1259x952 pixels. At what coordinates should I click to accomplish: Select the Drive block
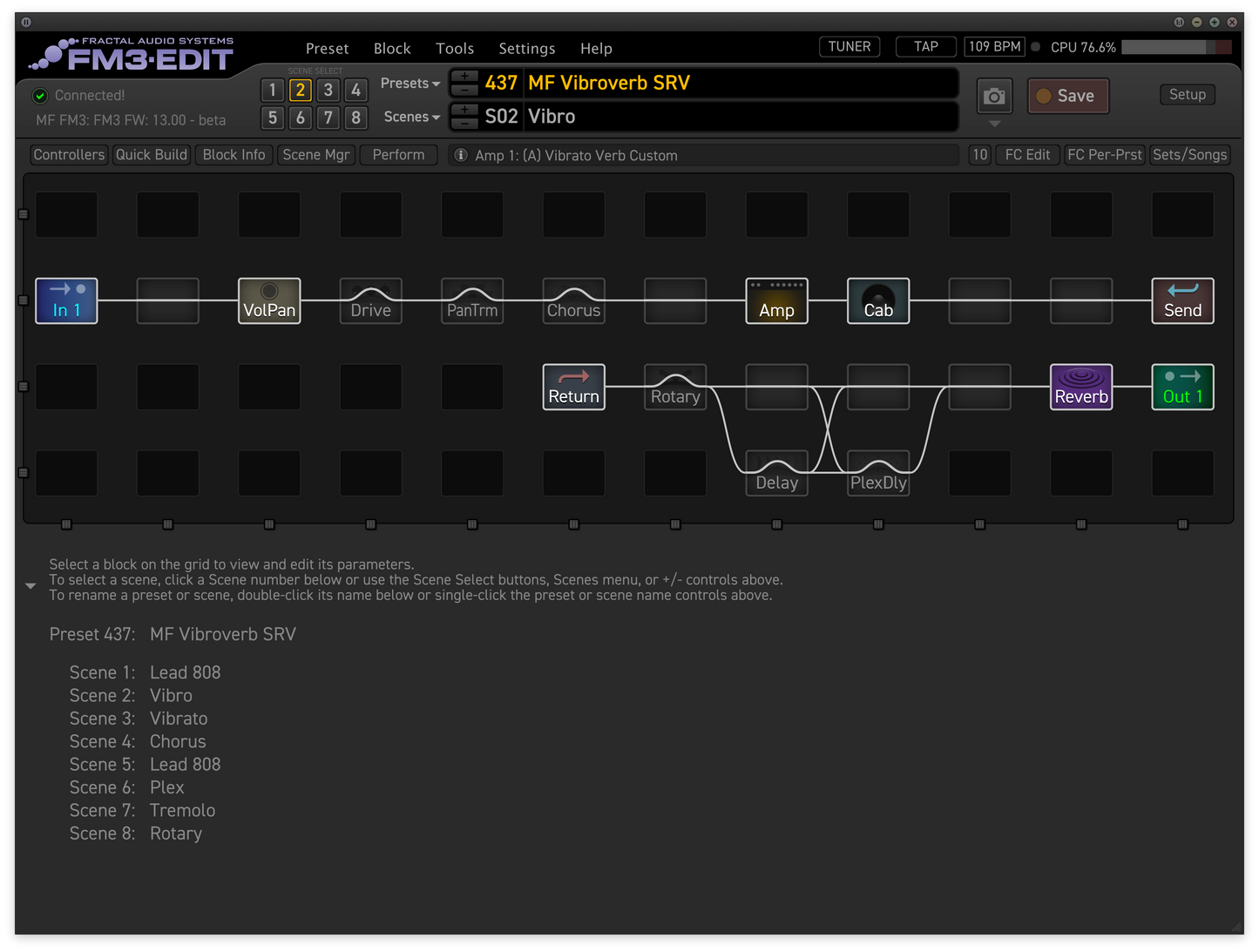[x=370, y=300]
